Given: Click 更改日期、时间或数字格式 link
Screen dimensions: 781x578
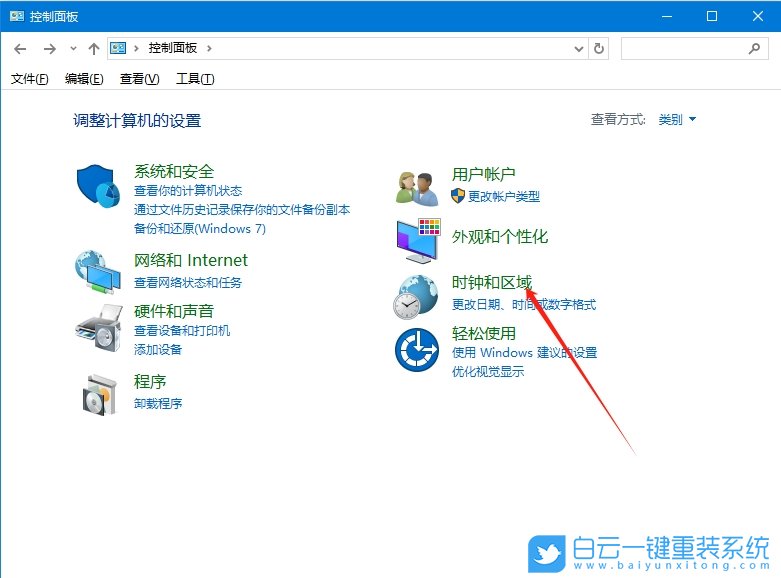Looking at the screenshot, I should 523,304.
